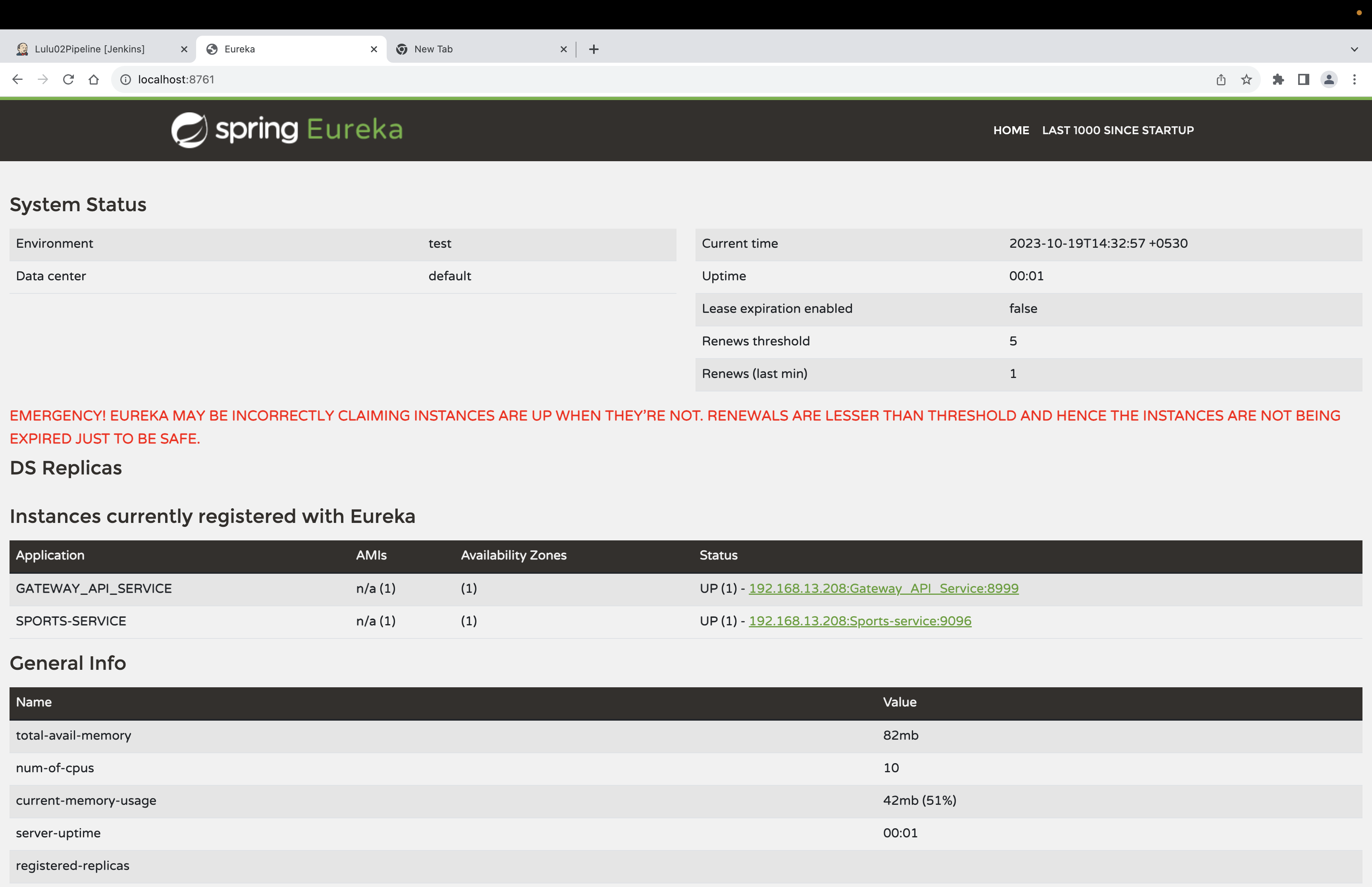1372x887 pixels.
Task: Open the Gateway_API_Service:8999 instance link
Action: point(883,589)
